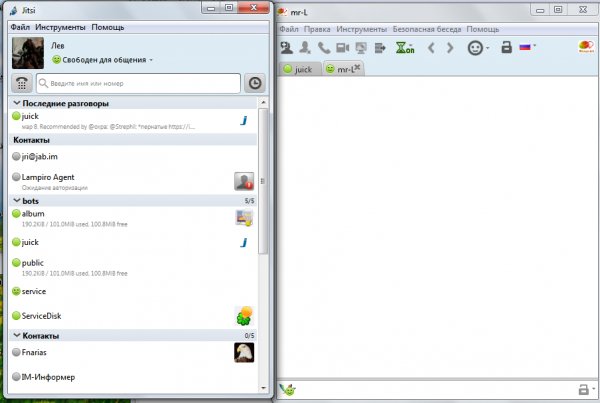Open Инструменты menu in chat window
The image size is (600, 403).
pos(362,29)
